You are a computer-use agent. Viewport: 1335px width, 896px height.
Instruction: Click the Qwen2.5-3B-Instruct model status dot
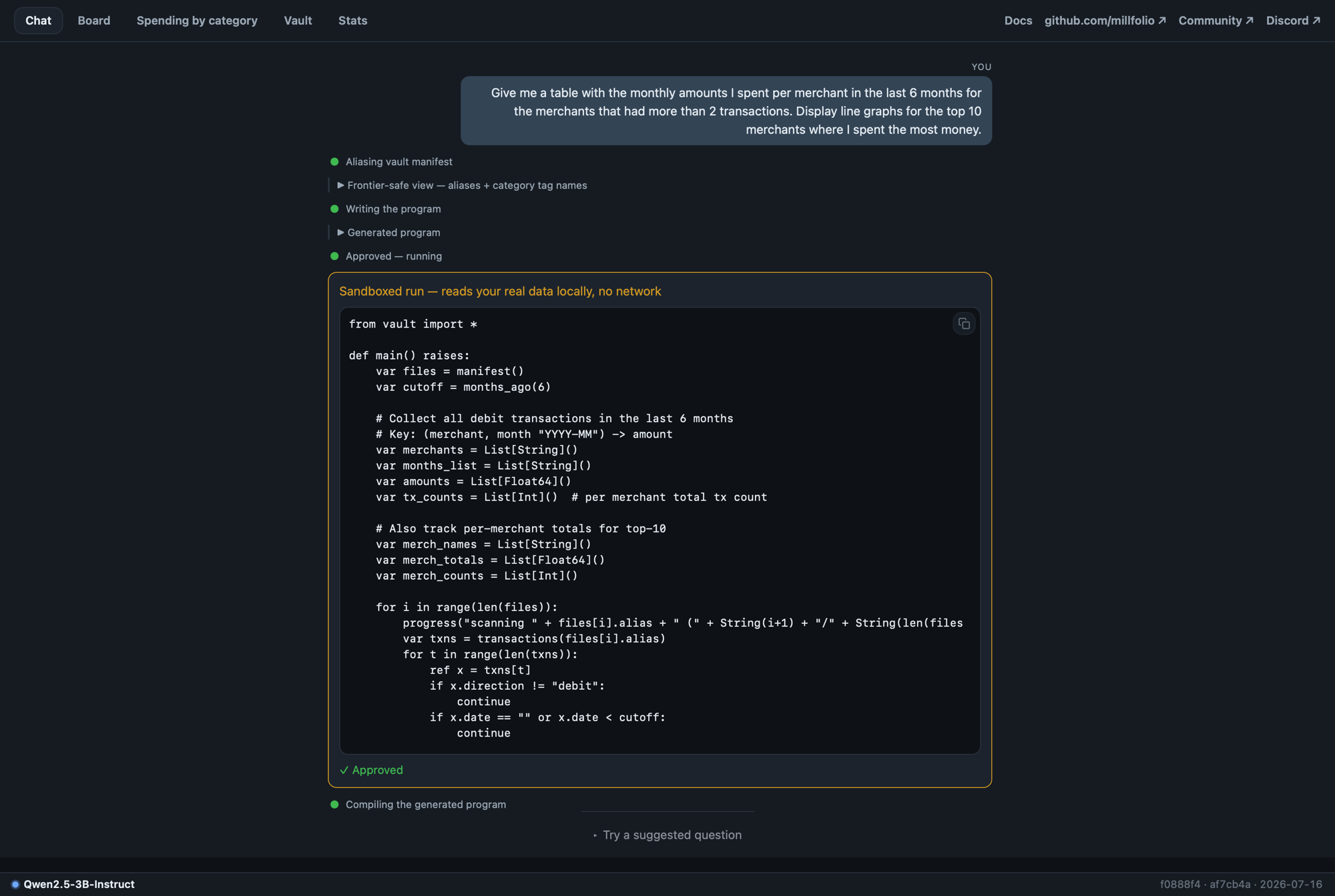15,884
